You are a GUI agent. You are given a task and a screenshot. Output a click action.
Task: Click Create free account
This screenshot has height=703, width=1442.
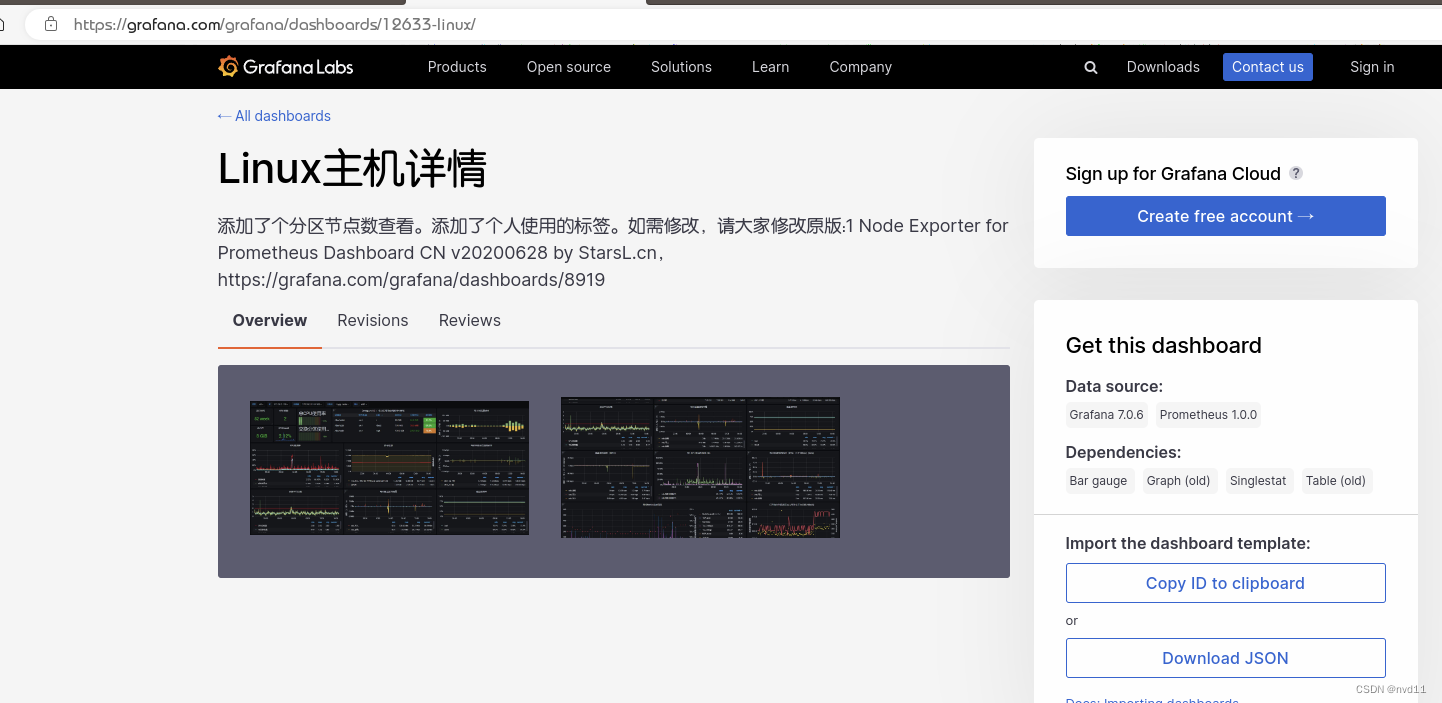point(1225,216)
